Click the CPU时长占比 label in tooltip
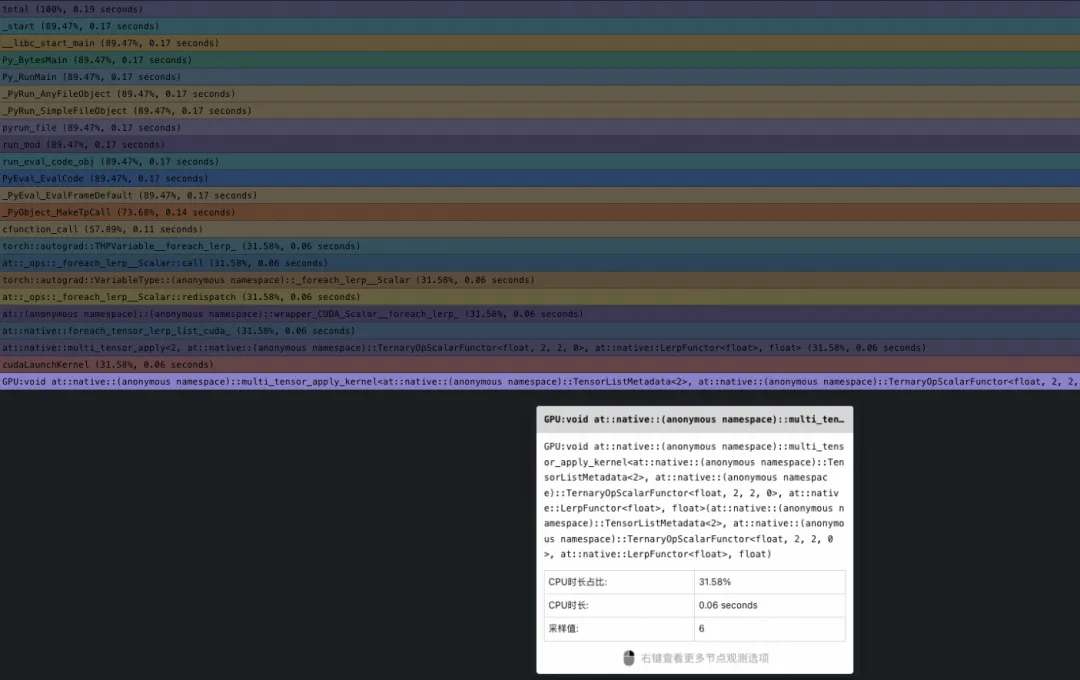Image resolution: width=1080 pixels, height=680 pixels. tap(577, 581)
